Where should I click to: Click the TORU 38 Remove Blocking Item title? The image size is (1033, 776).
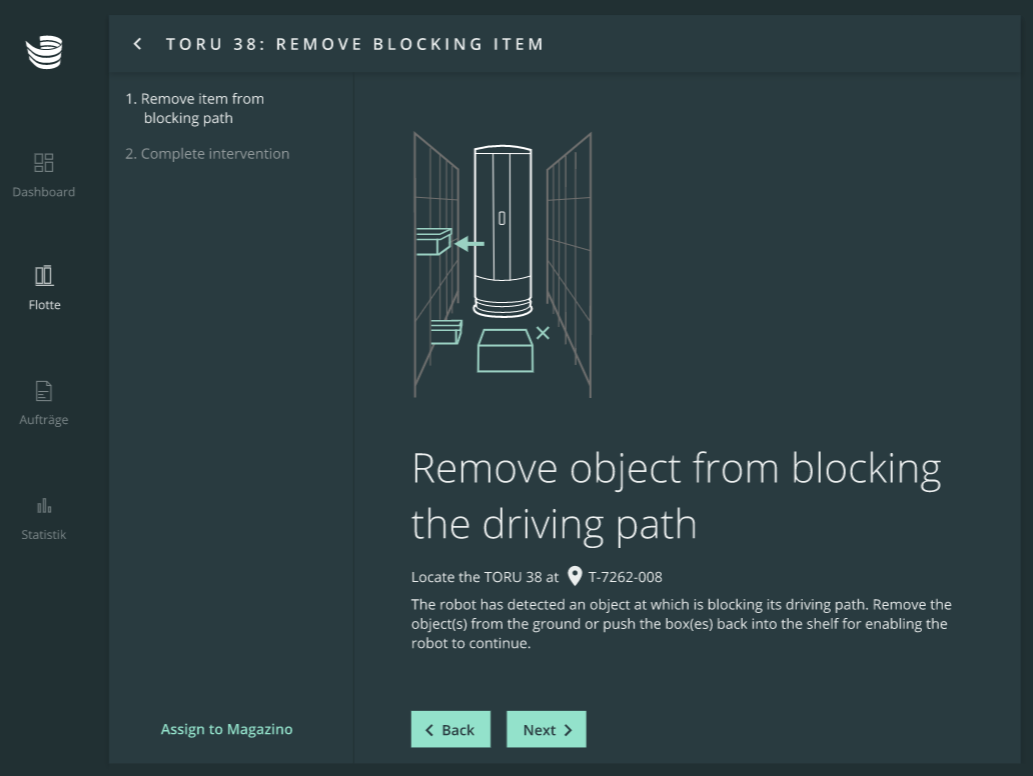[x=355, y=44]
